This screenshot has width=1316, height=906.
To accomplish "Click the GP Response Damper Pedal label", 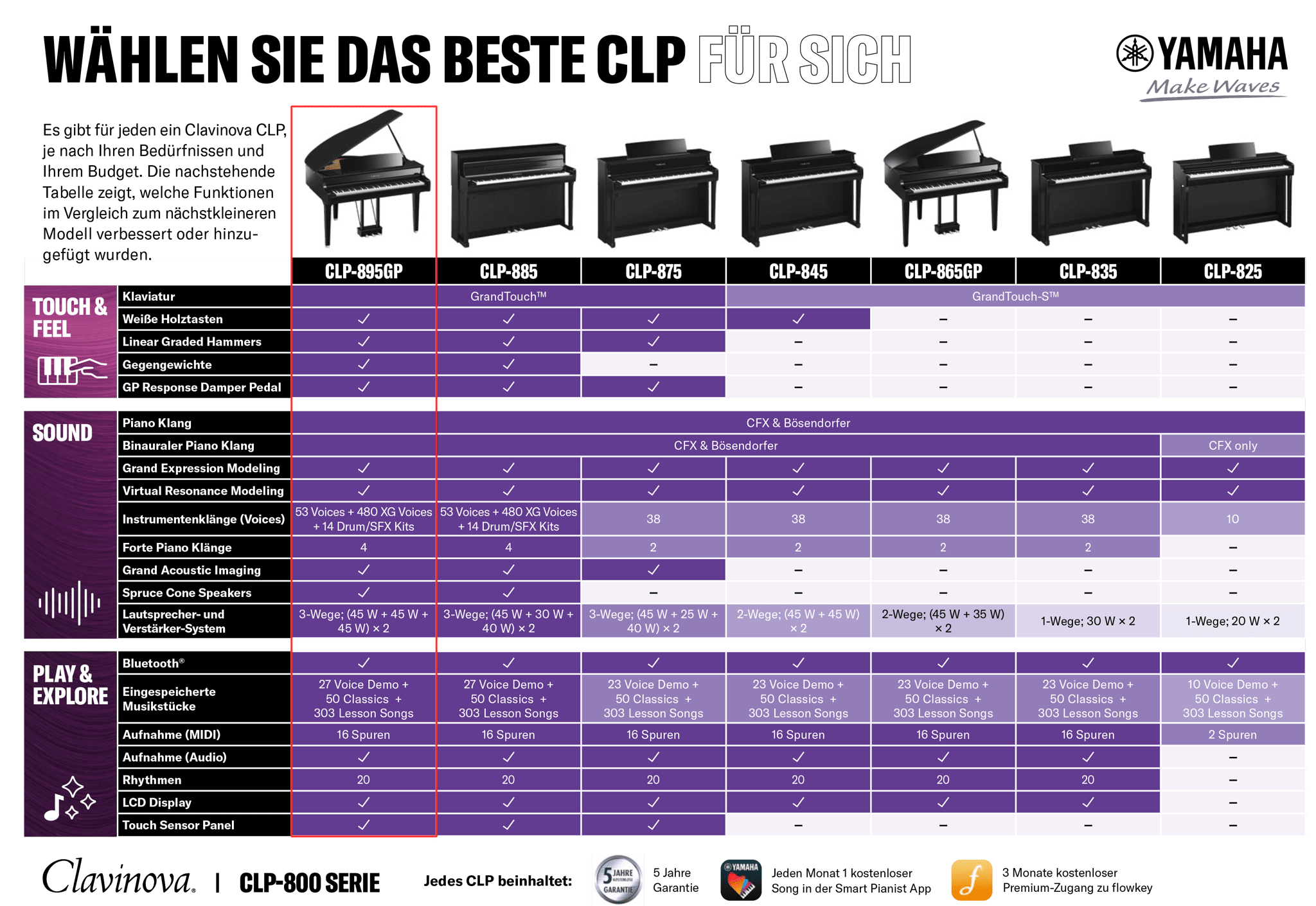I will click(204, 387).
